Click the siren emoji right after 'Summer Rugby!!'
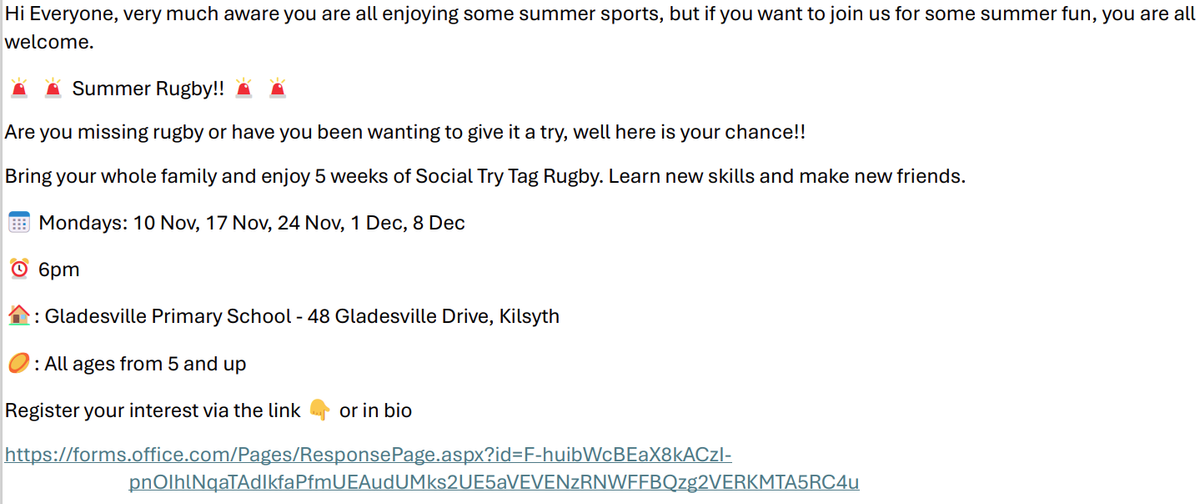Screen dimensions: 1200x504 point(243,89)
